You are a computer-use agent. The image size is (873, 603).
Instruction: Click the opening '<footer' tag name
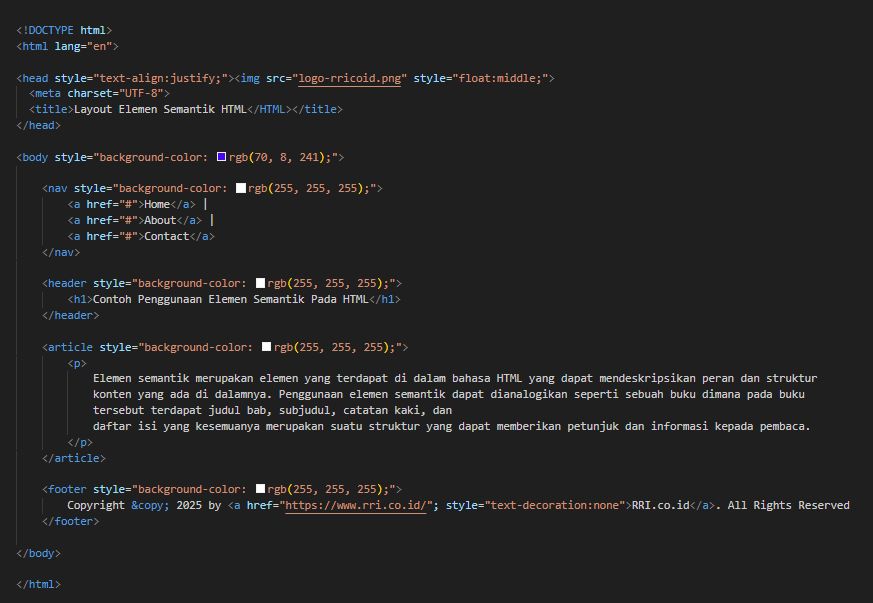click(x=64, y=489)
